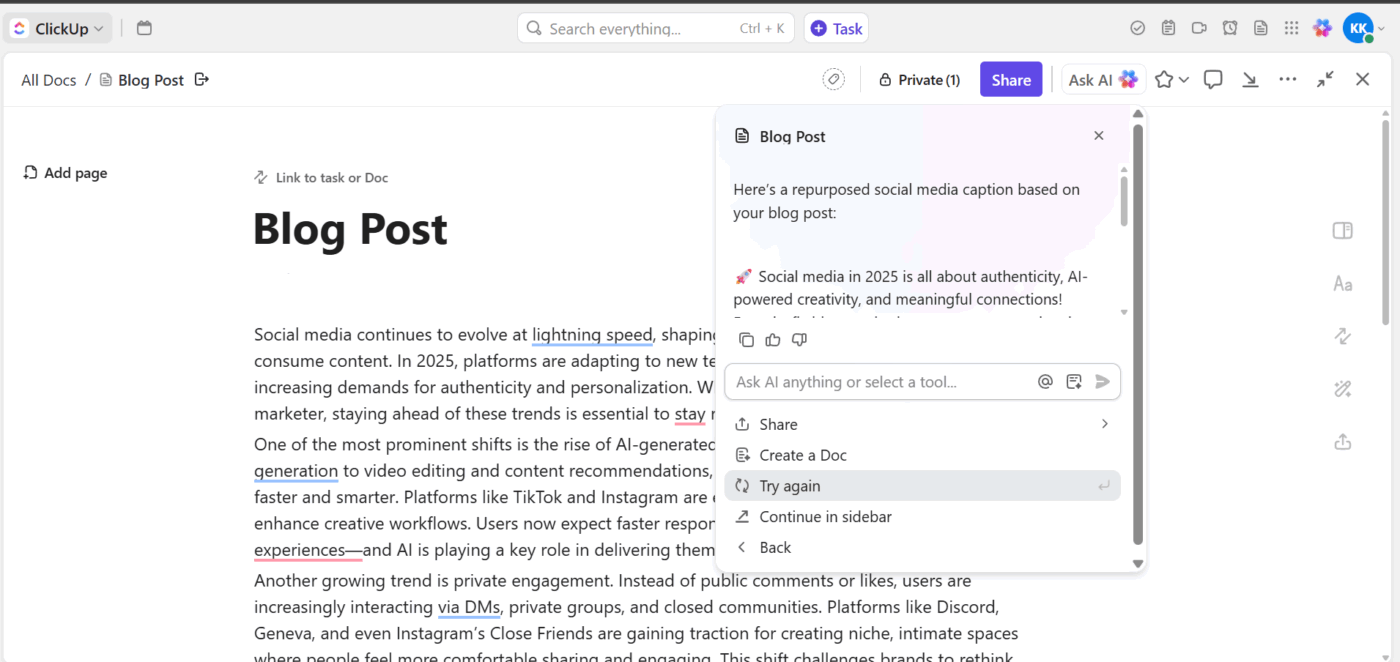Switch the Doc to Private visibility toggle
Image resolution: width=1400 pixels, height=662 pixels.
(x=918, y=79)
